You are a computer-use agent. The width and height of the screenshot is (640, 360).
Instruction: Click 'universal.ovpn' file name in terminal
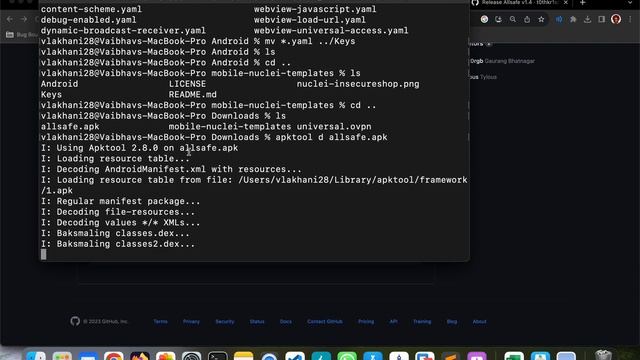[x=334, y=127]
